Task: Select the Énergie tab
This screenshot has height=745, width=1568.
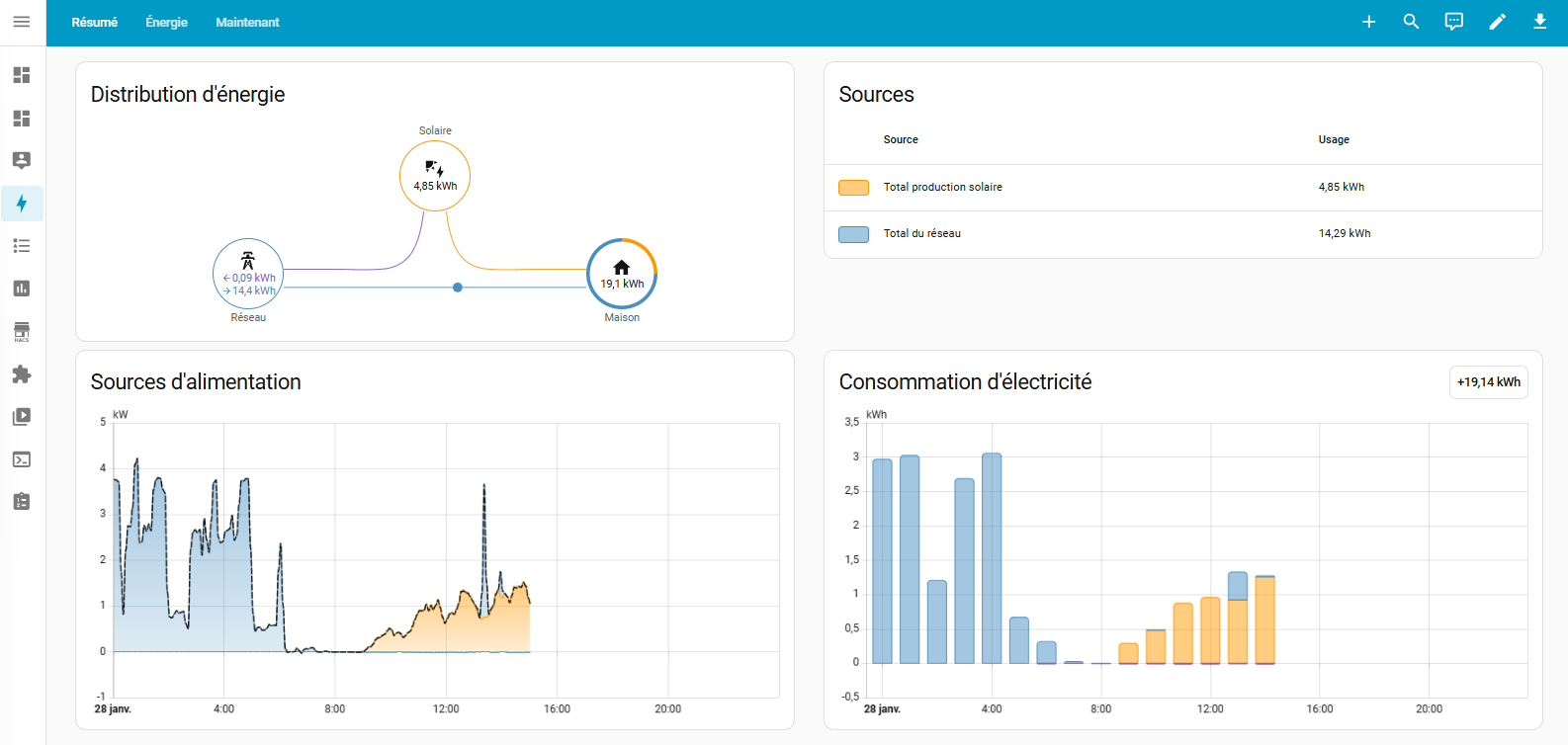Action: (x=166, y=23)
